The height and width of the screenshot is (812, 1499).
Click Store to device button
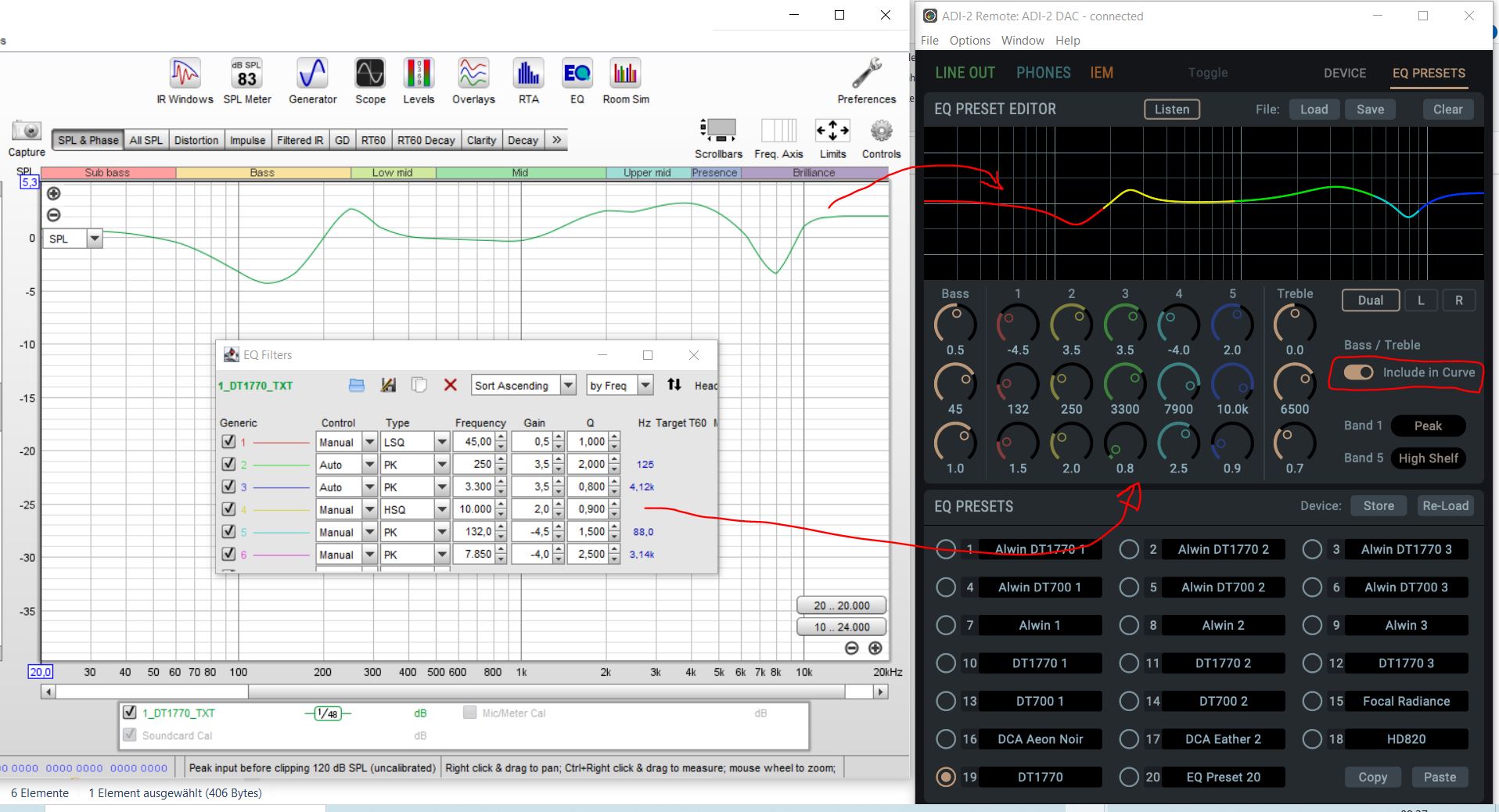click(x=1378, y=506)
